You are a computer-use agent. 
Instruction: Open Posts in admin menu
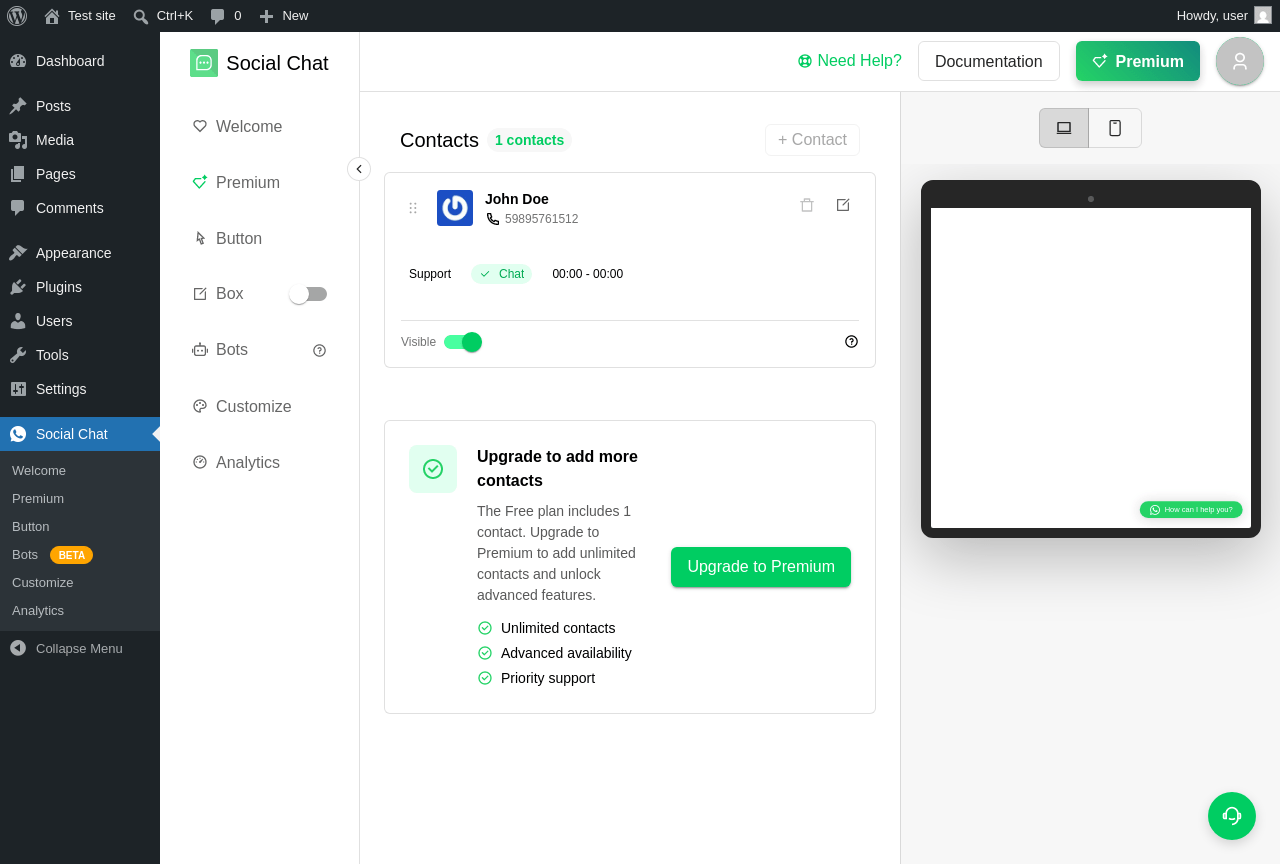pos(80,106)
